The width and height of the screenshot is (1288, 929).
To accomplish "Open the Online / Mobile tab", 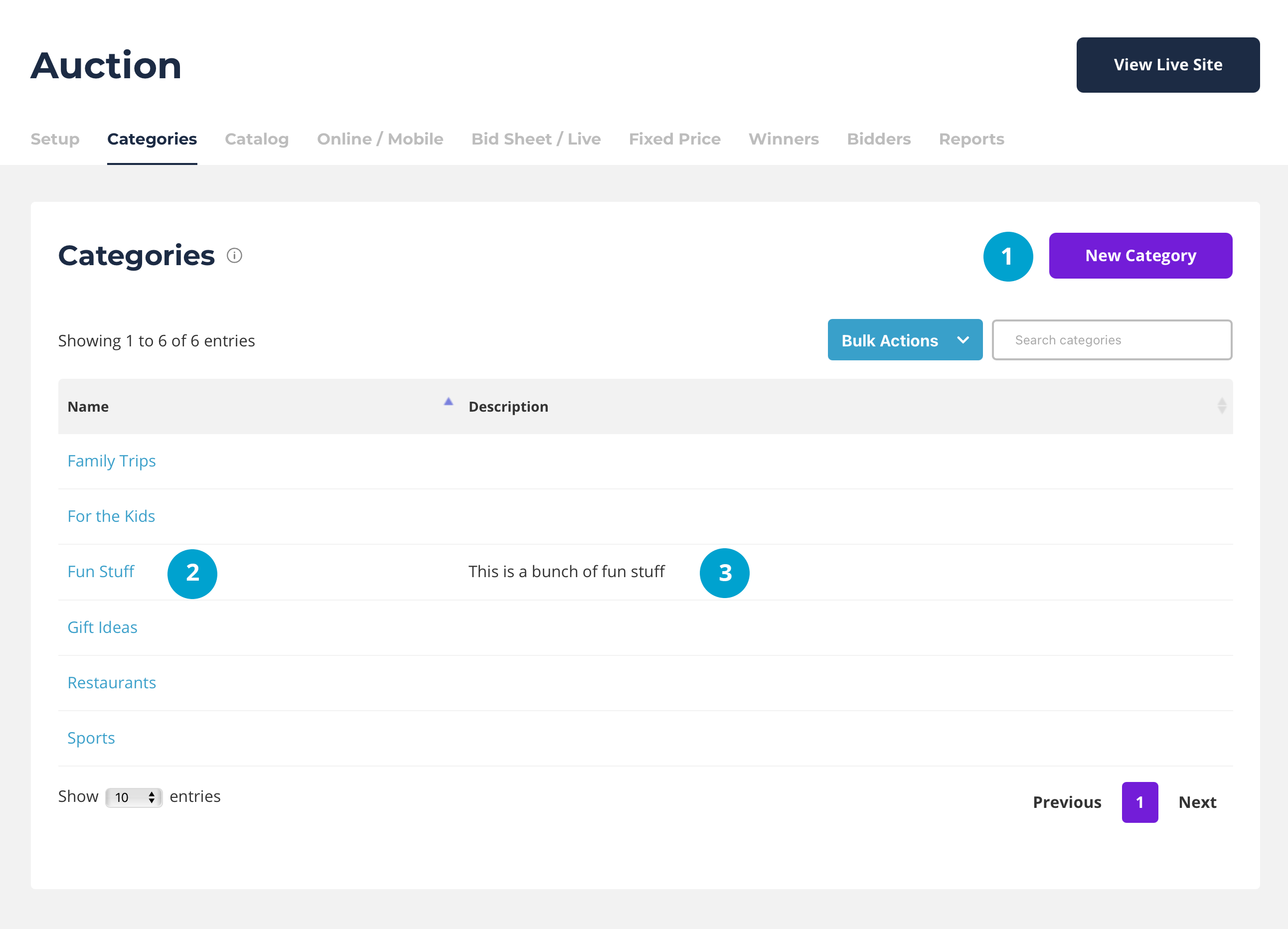I will (380, 139).
